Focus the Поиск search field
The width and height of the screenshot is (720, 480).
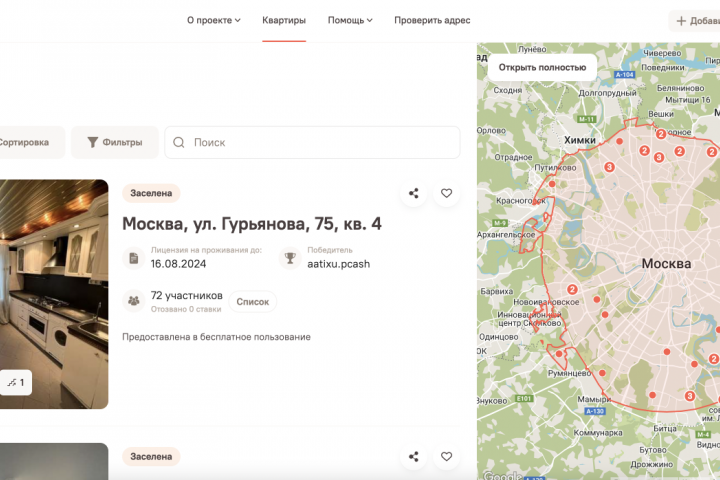click(312, 142)
